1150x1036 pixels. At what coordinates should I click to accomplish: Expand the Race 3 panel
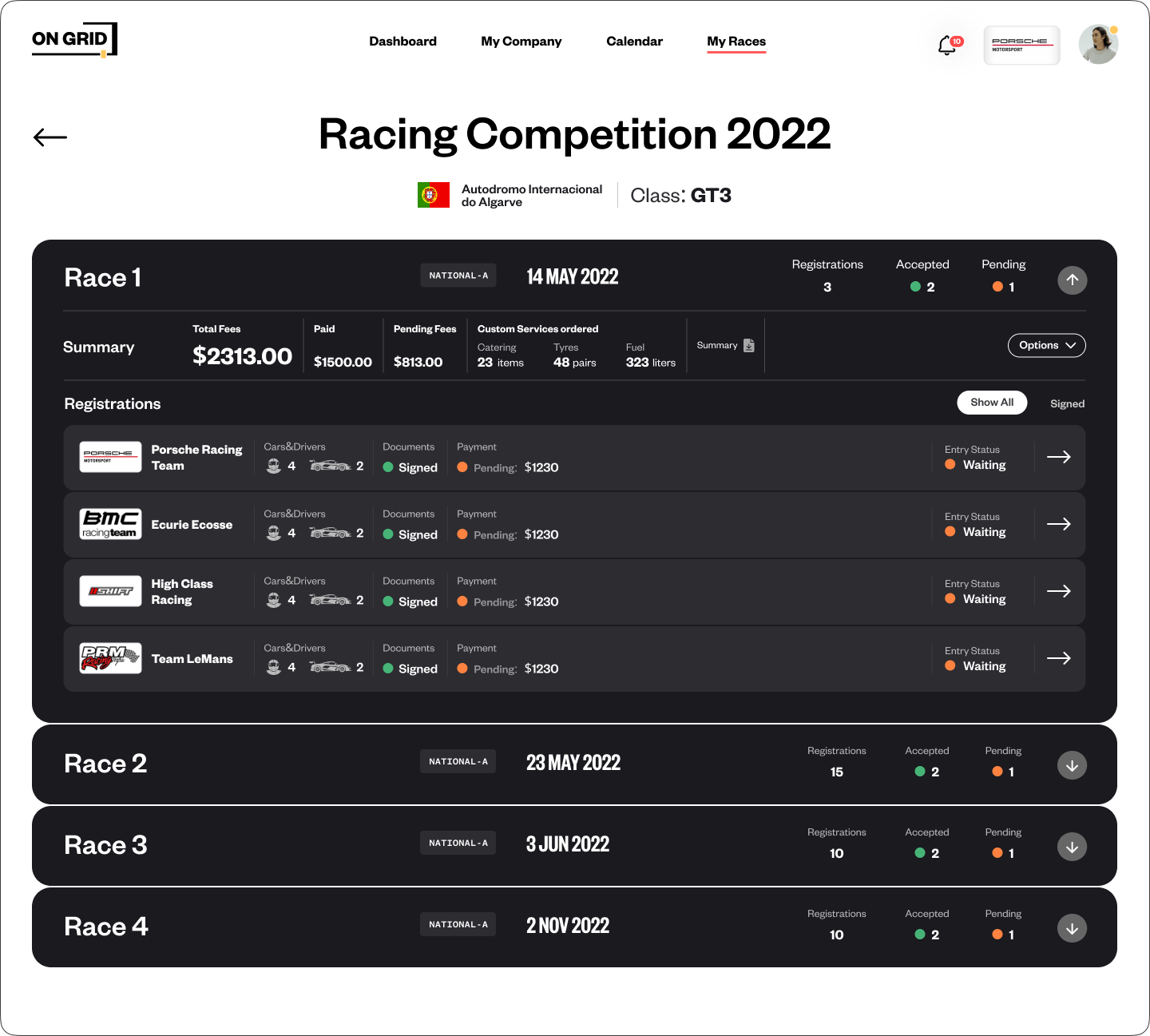click(1072, 847)
